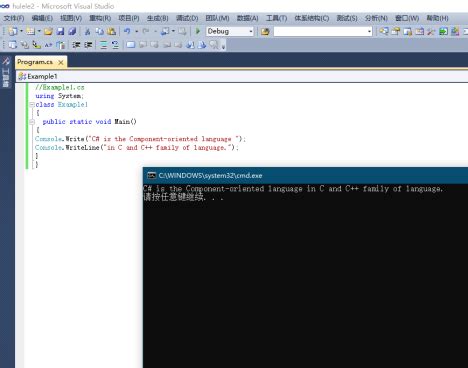The image size is (468, 368).
Task: Click the Extension Manager icon
Action: (455, 31)
